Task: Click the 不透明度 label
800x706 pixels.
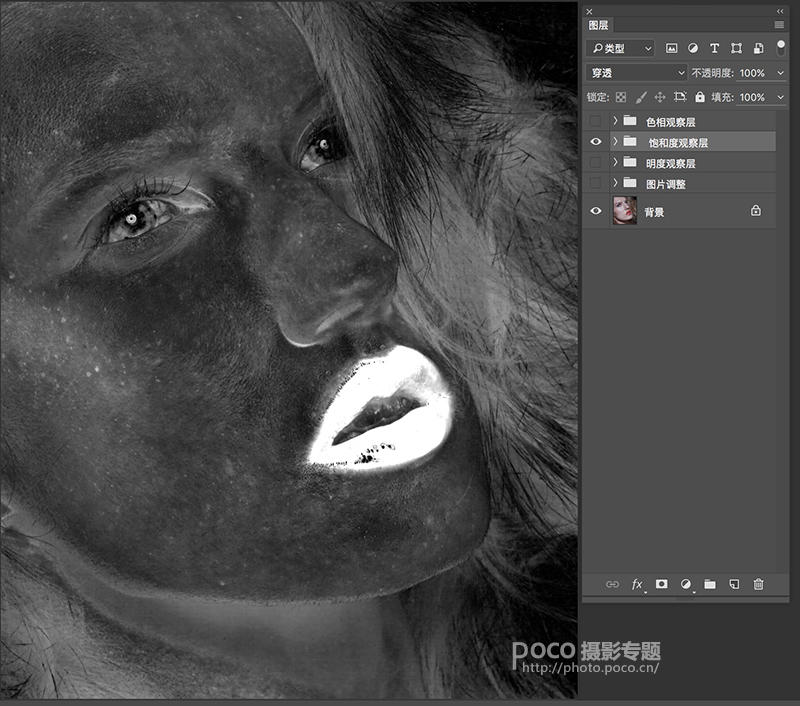Action: click(x=713, y=73)
